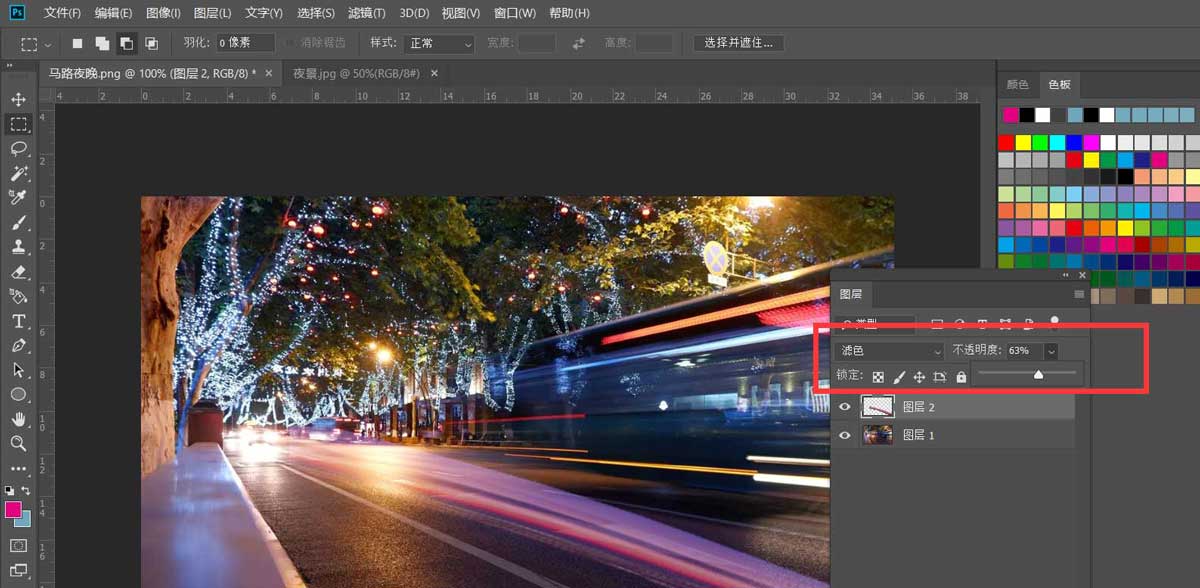Open the 滤镜(T) menu
The image size is (1200, 588).
[x=367, y=13]
